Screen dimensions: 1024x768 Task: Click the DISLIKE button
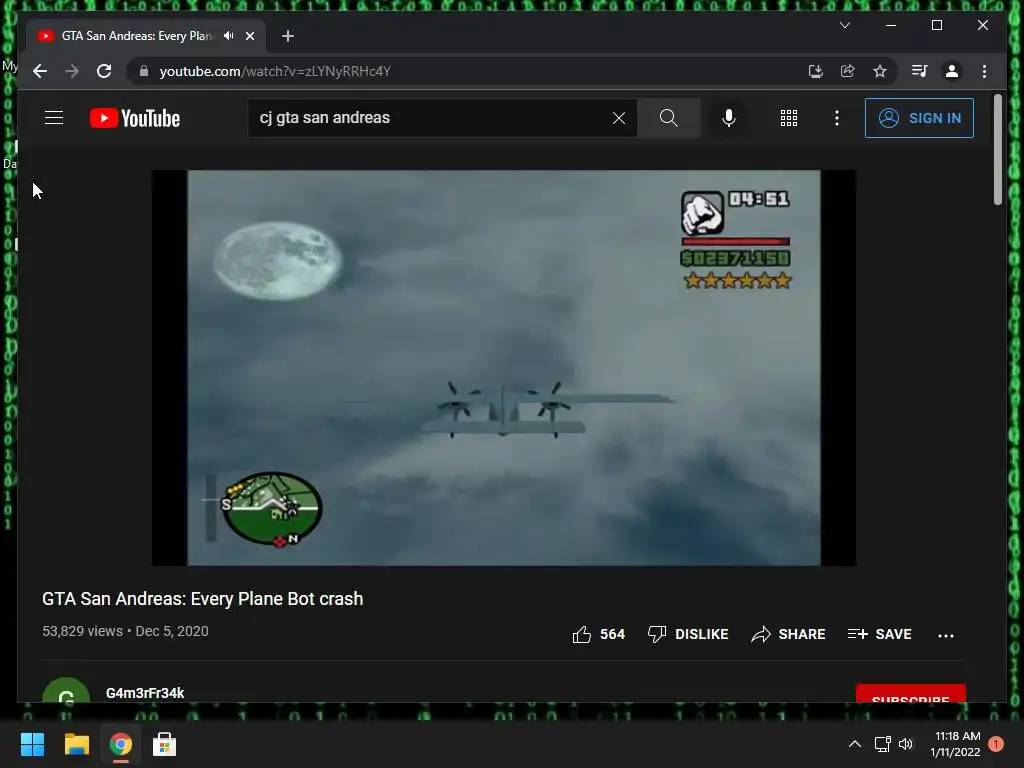[688, 634]
